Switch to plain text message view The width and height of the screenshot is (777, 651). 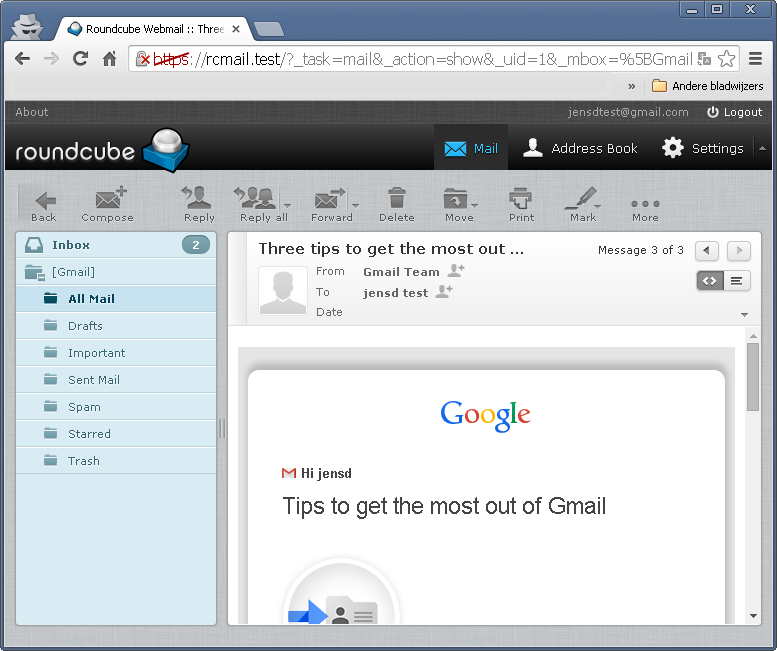coord(737,281)
